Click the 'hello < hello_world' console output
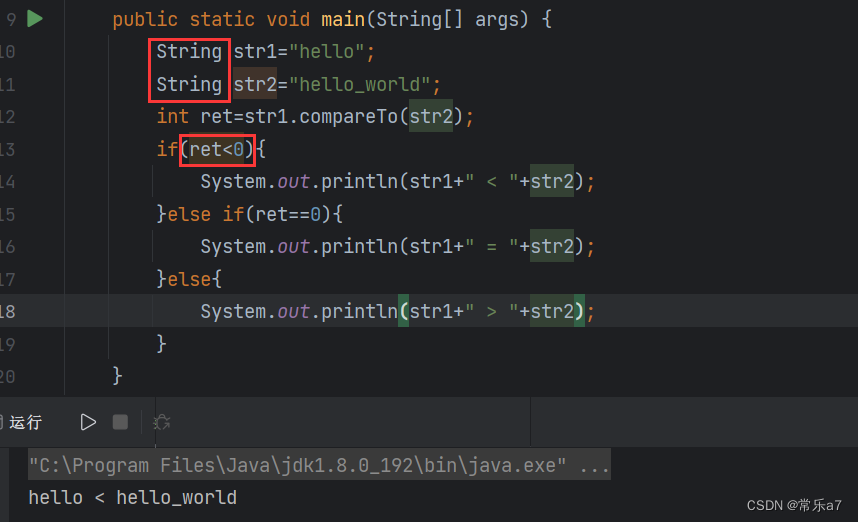The width and height of the screenshot is (858, 522). click(133, 498)
